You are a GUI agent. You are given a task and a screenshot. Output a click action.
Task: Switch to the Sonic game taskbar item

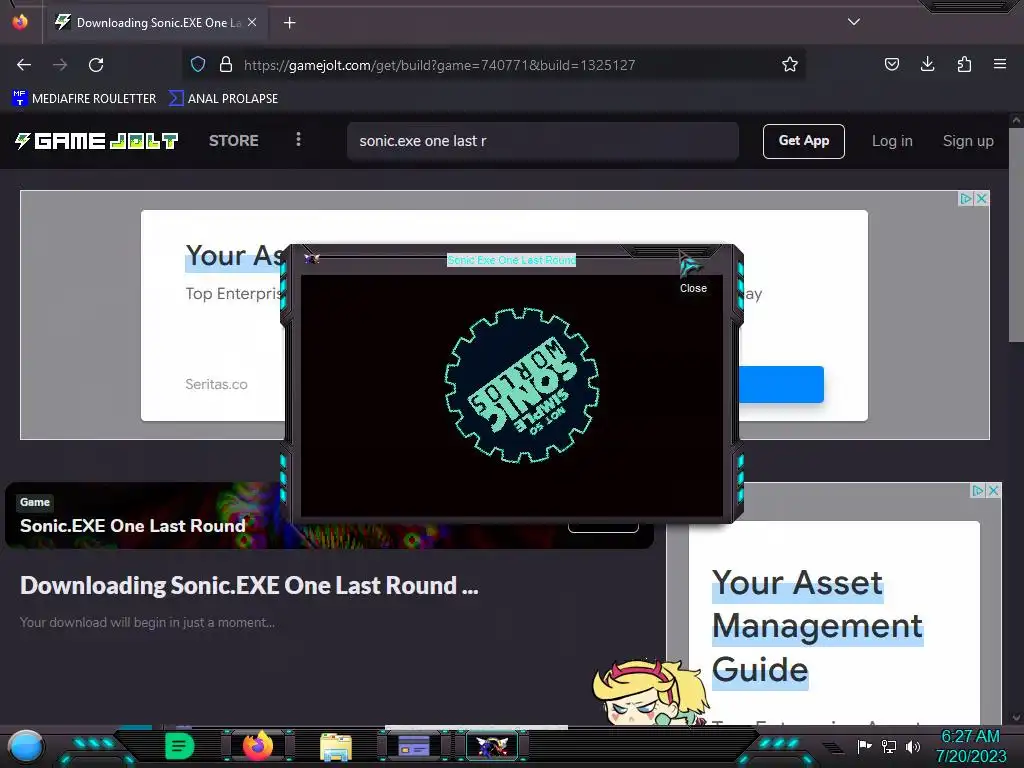pos(492,746)
